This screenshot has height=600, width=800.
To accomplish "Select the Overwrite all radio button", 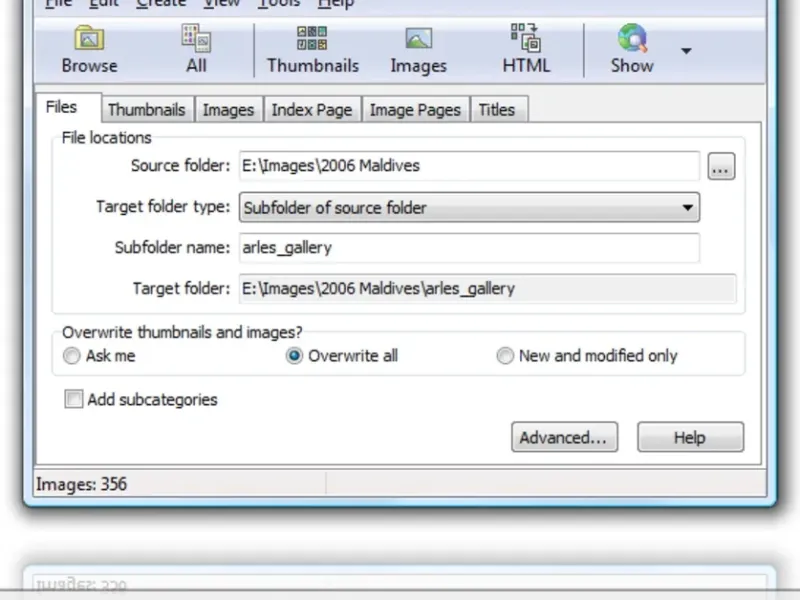I will 294,356.
